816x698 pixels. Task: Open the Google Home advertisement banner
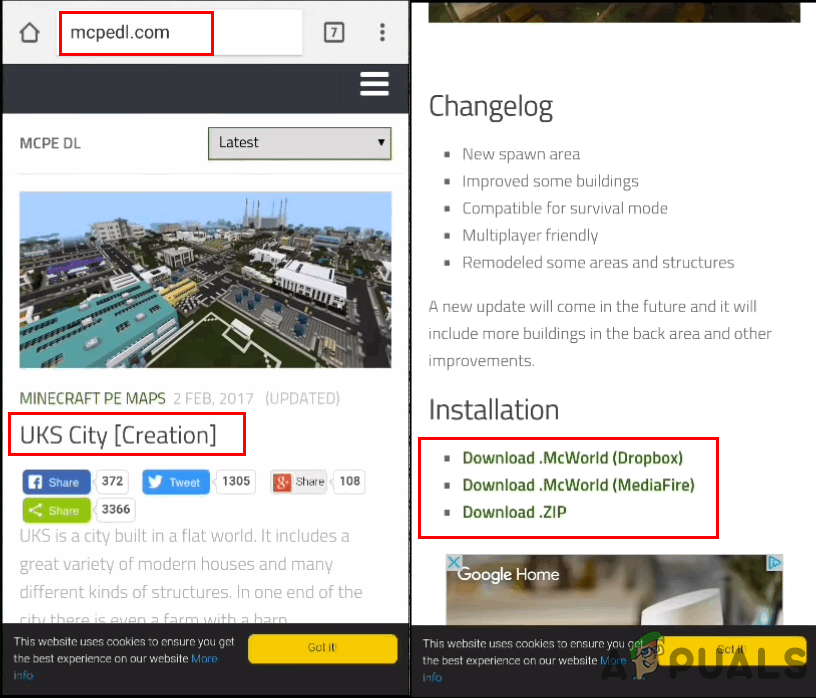click(614, 590)
